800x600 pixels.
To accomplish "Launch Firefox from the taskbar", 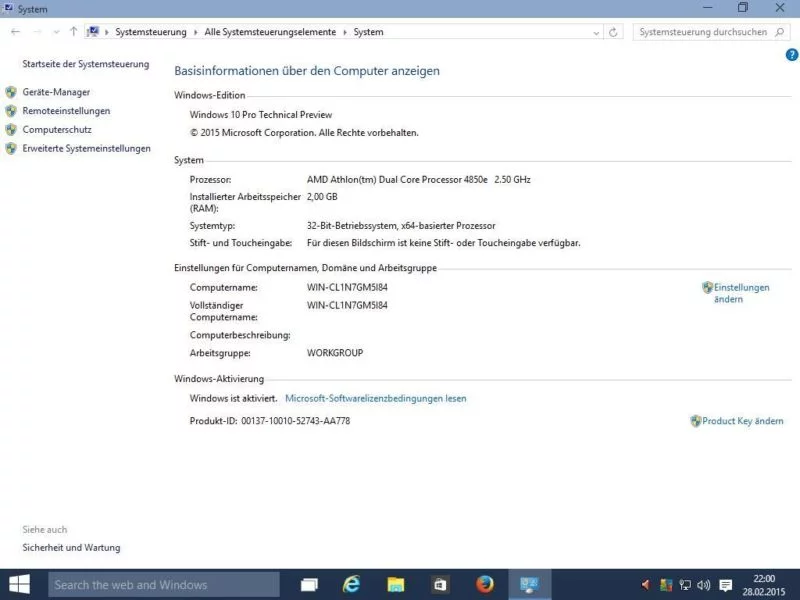I will [x=485, y=585].
